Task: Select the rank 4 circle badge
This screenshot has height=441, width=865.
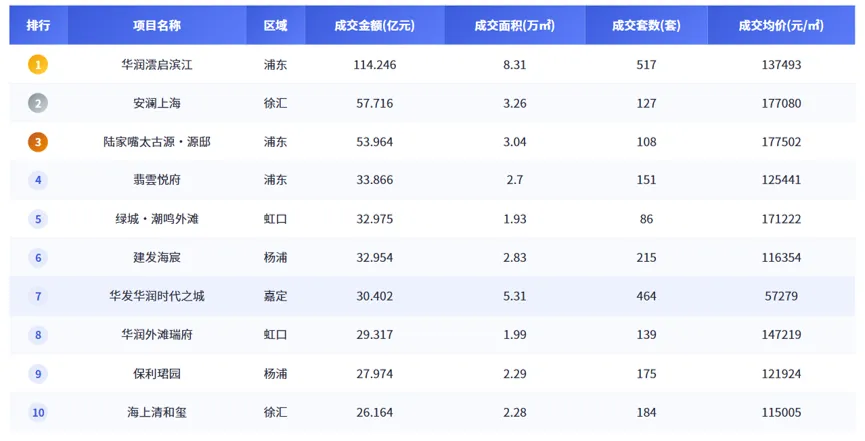Action: (x=38, y=180)
